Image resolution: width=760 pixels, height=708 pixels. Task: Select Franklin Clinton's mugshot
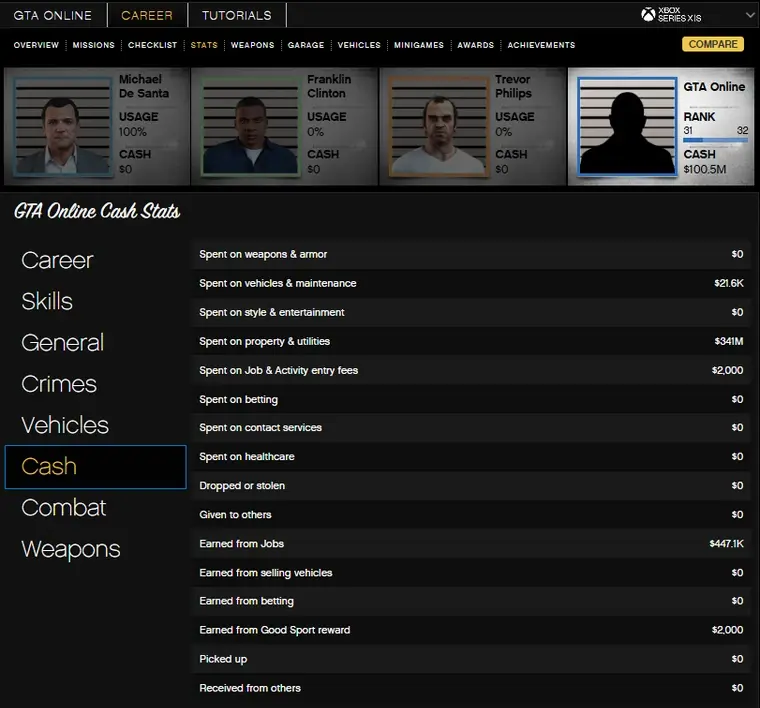247,126
